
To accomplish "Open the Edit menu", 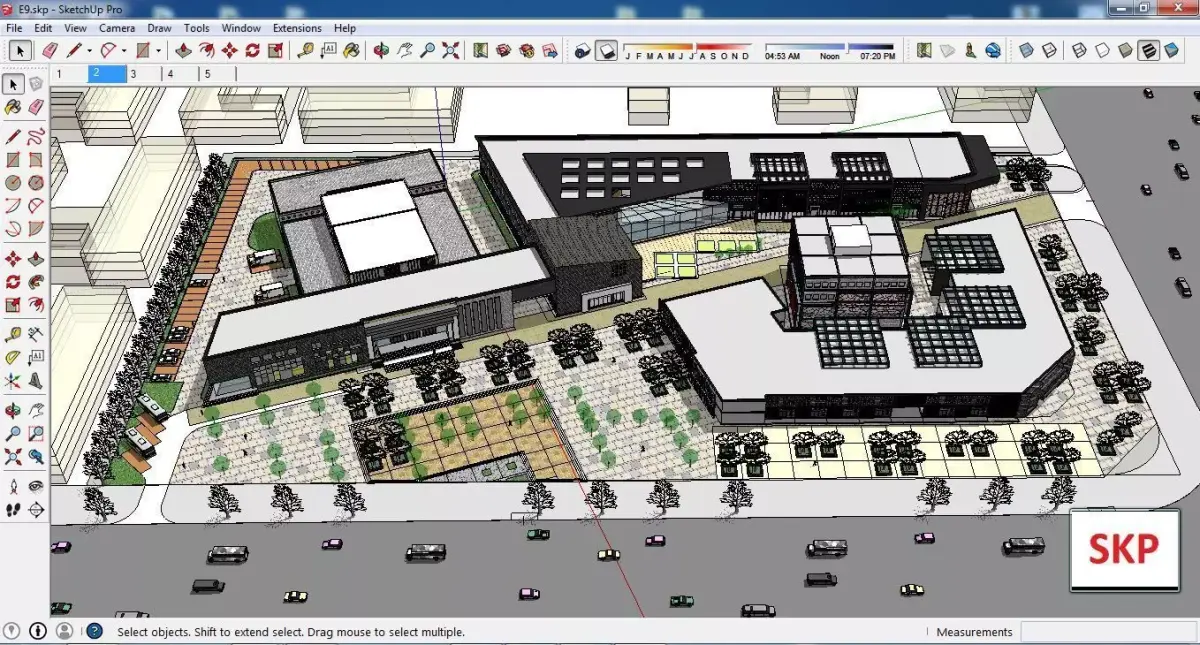I will tap(43, 28).
